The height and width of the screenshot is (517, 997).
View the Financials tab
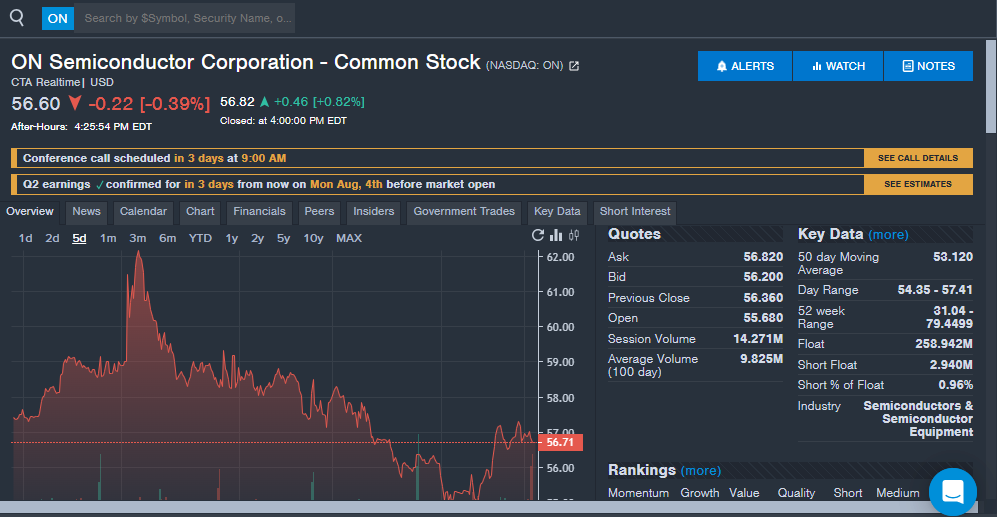(259, 212)
